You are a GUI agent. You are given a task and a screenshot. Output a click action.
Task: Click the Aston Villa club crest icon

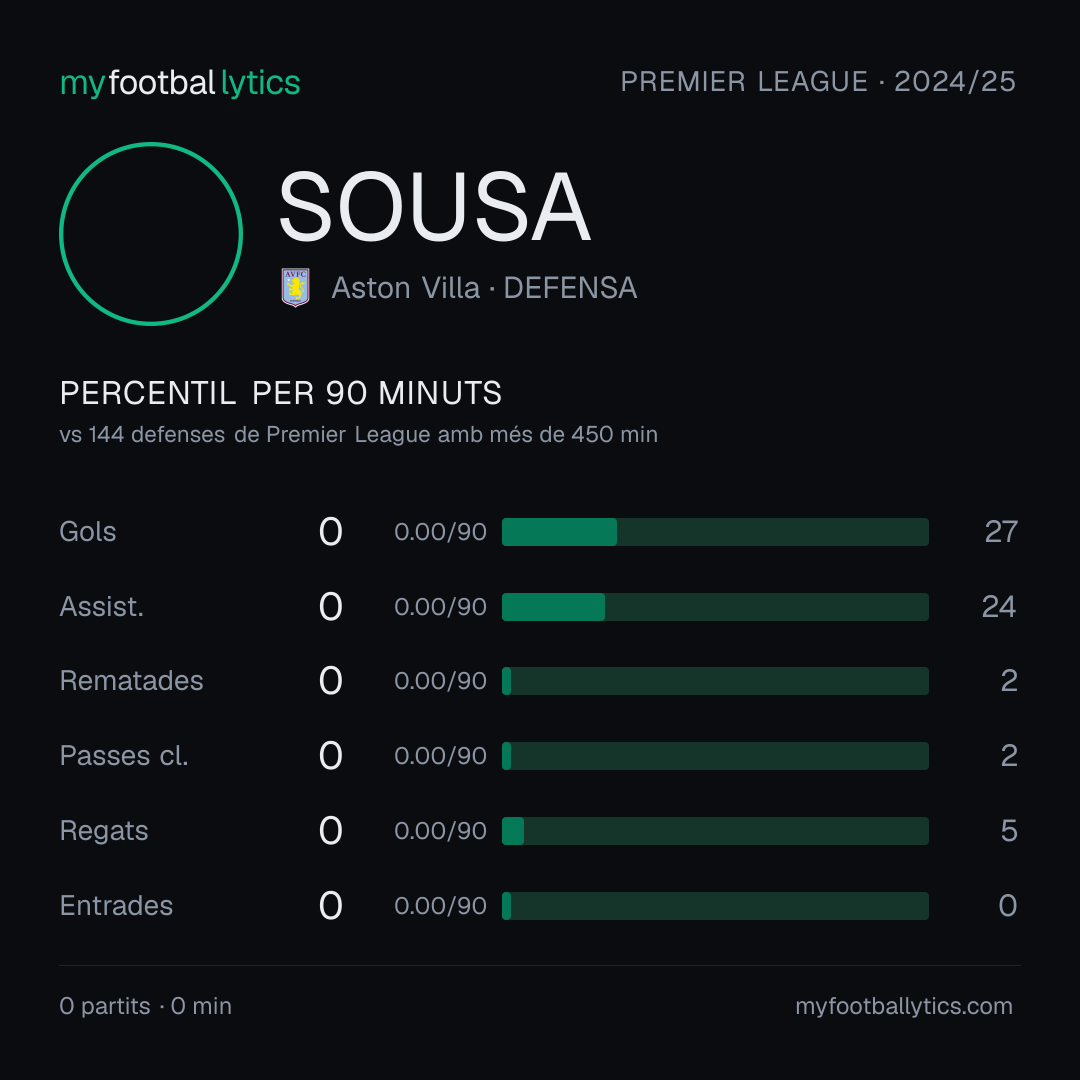pos(295,287)
